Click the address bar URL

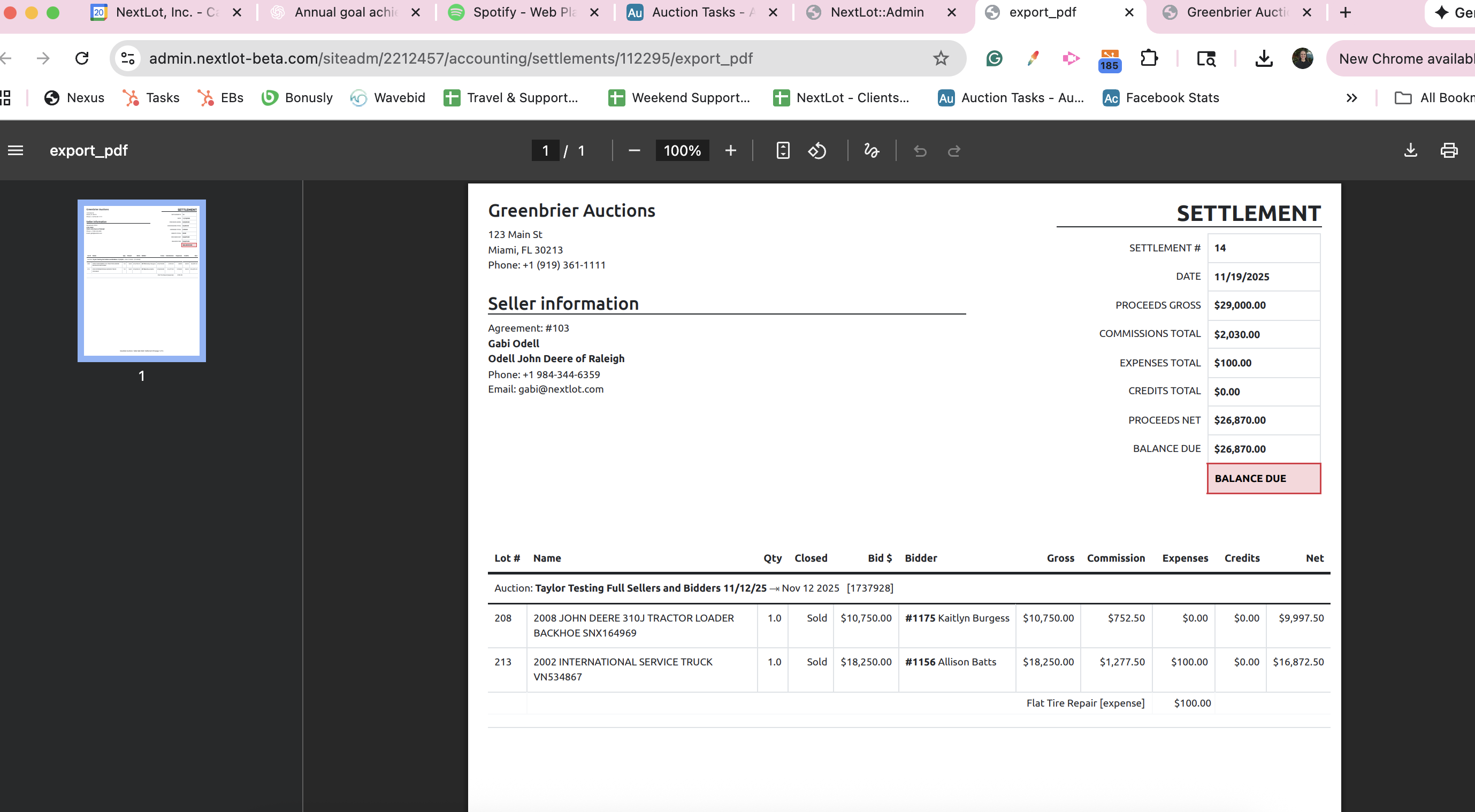click(450, 58)
